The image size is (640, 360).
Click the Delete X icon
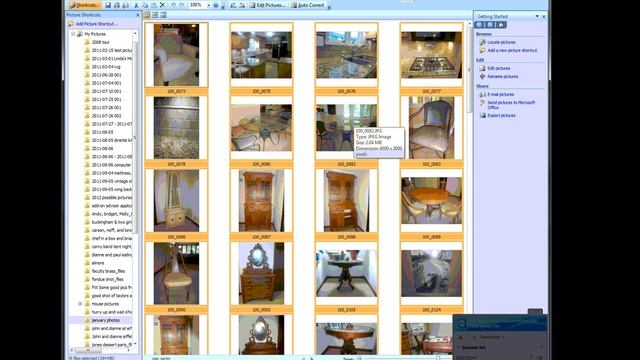tap(162, 5)
